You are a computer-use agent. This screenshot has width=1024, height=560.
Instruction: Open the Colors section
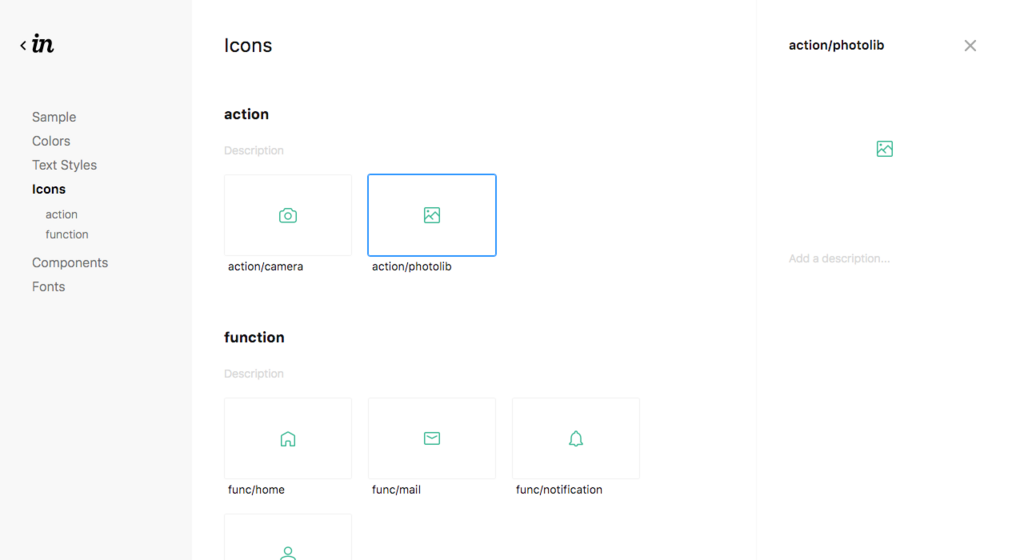[x=51, y=141]
